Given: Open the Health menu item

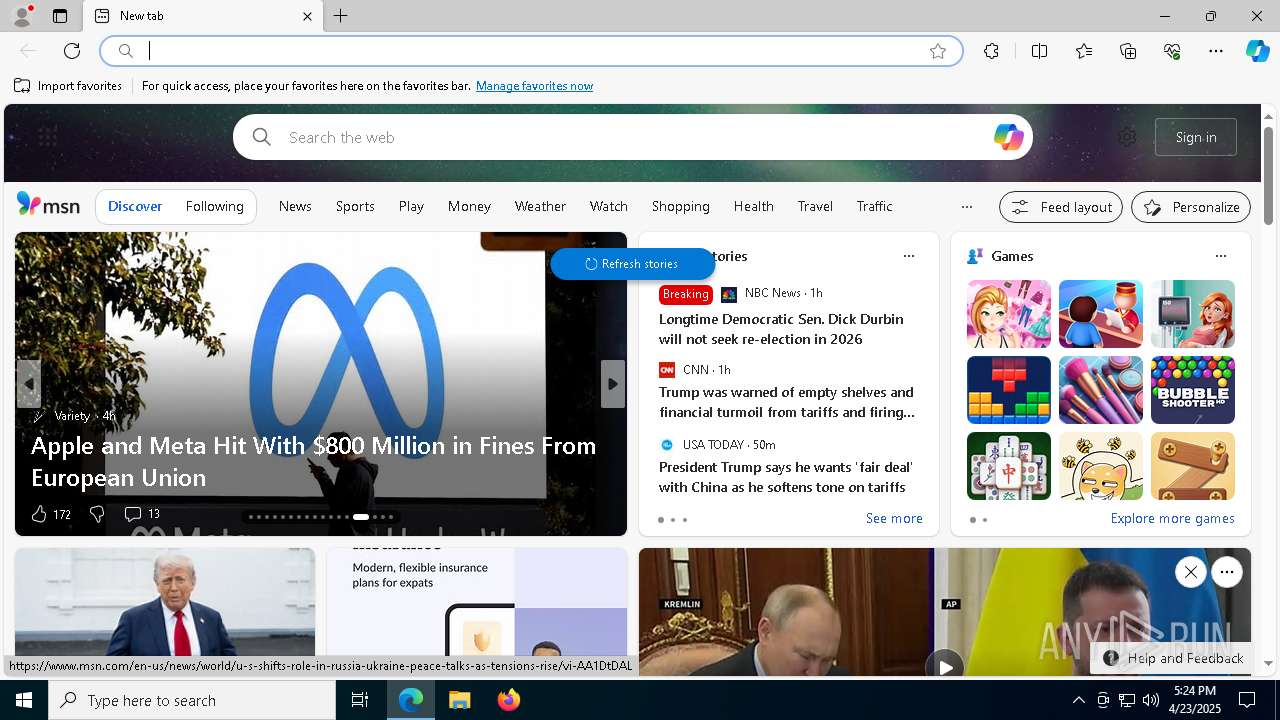Looking at the screenshot, I should click(x=753, y=206).
